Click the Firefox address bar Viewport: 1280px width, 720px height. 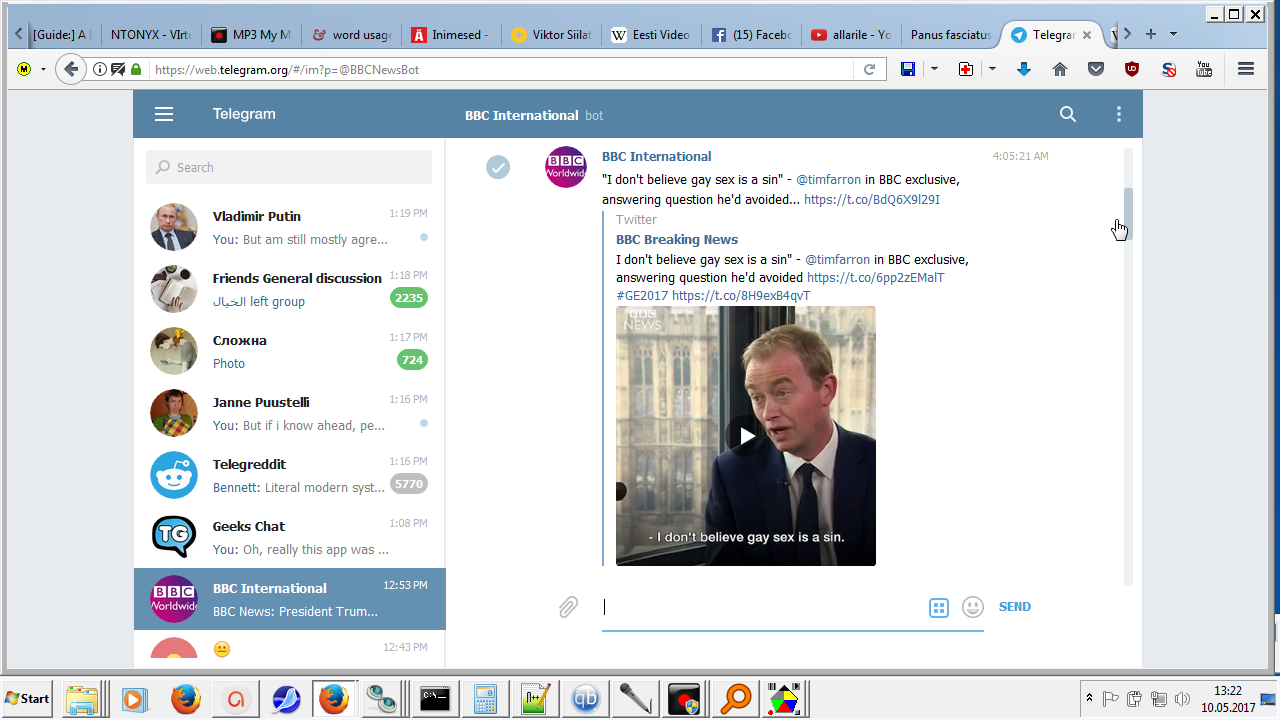click(503, 69)
